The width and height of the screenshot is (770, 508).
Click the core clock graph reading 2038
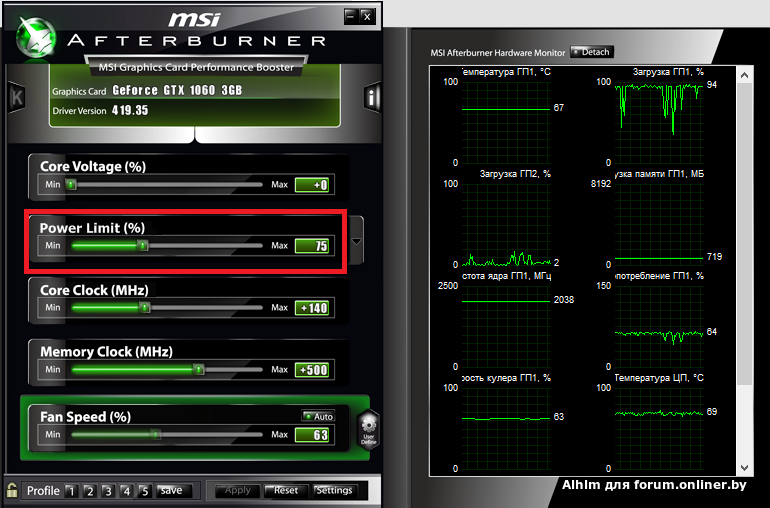pyautogui.click(x=506, y=327)
